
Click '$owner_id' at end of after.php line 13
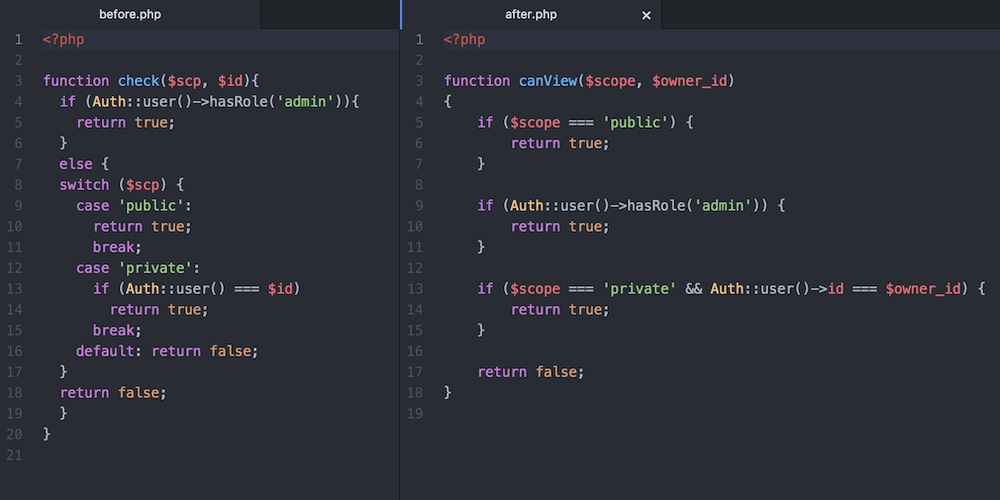[923, 289]
